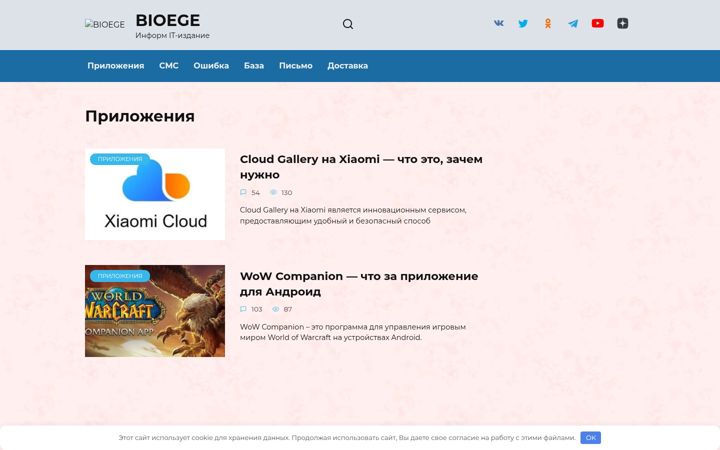Open the YouTube channel icon
This screenshot has width=720, height=450.
click(597, 23)
